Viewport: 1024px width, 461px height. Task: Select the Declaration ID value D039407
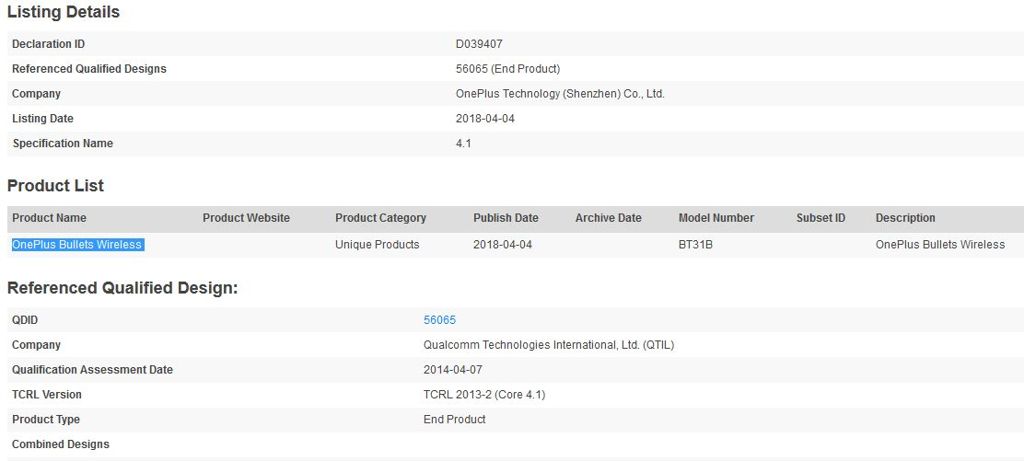tap(481, 44)
